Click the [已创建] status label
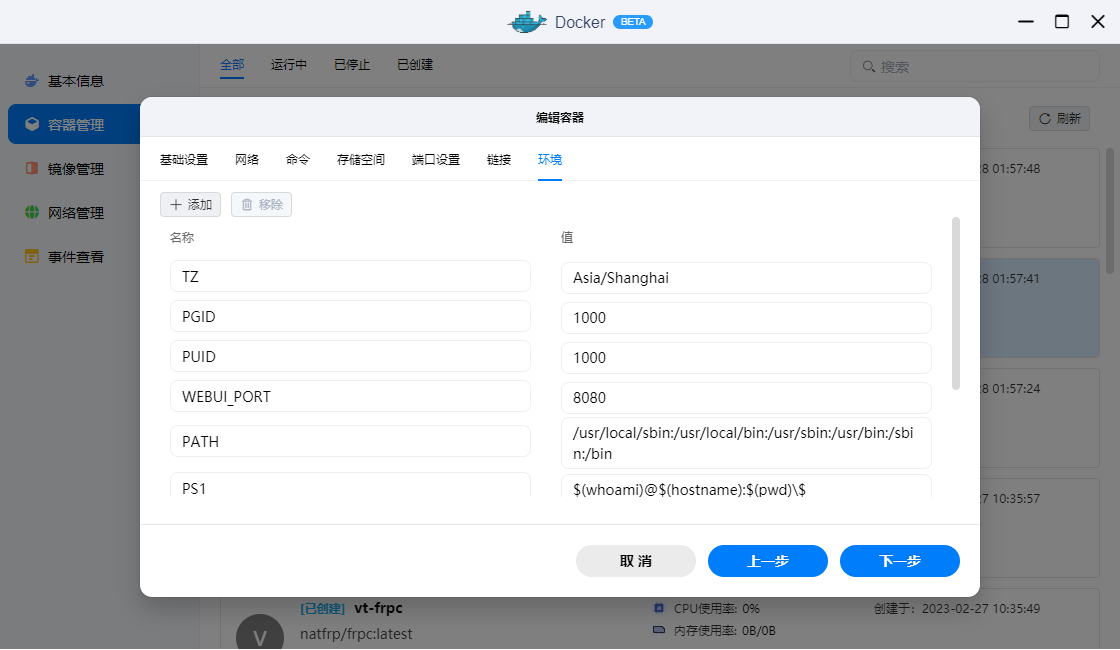This screenshot has height=650, width=1120. tap(322, 609)
